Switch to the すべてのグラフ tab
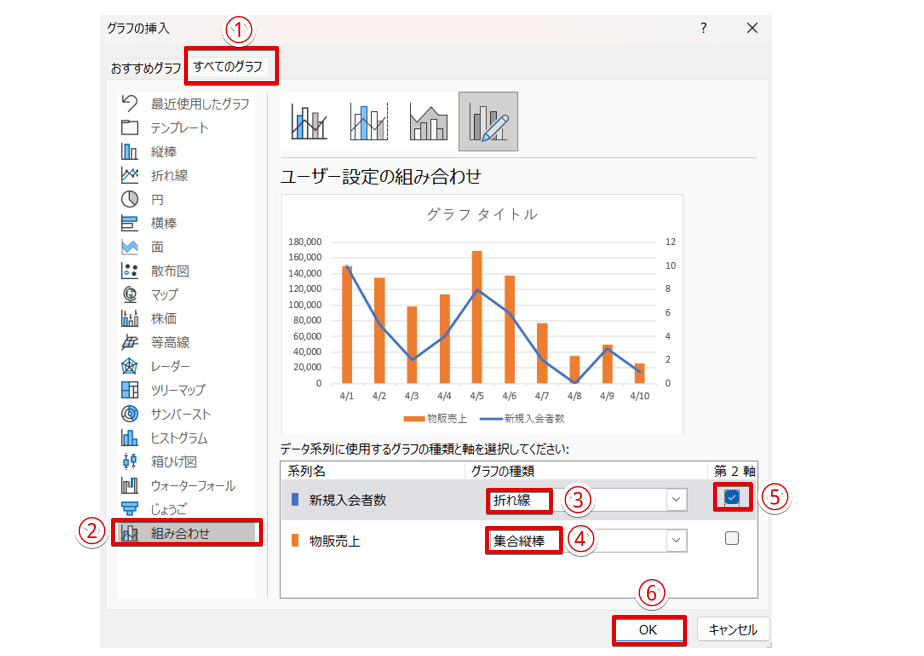Viewport: 924px width, 656px height. pos(228,67)
